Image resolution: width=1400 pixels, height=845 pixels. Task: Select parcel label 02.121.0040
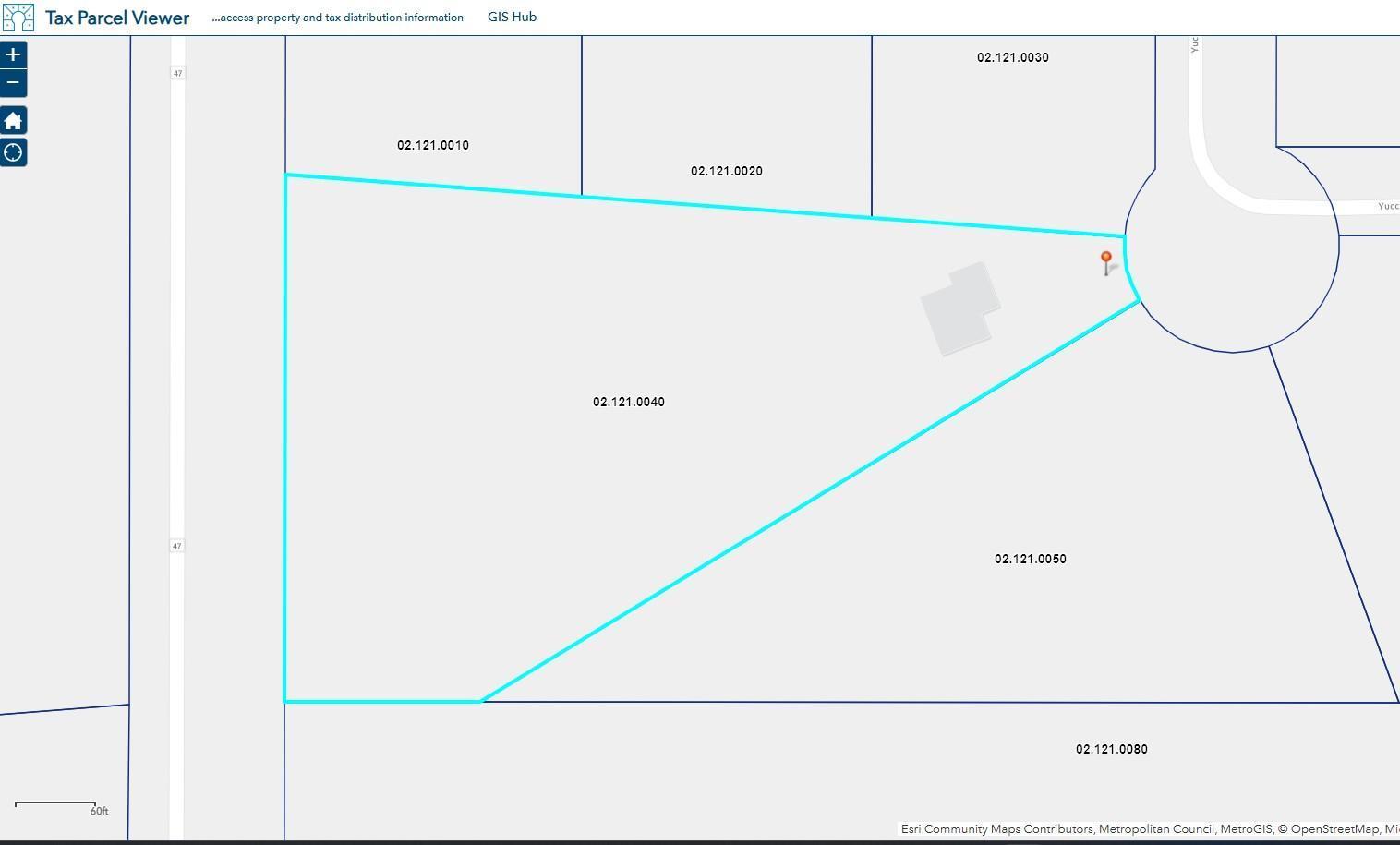pyautogui.click(x=628, y=402)
